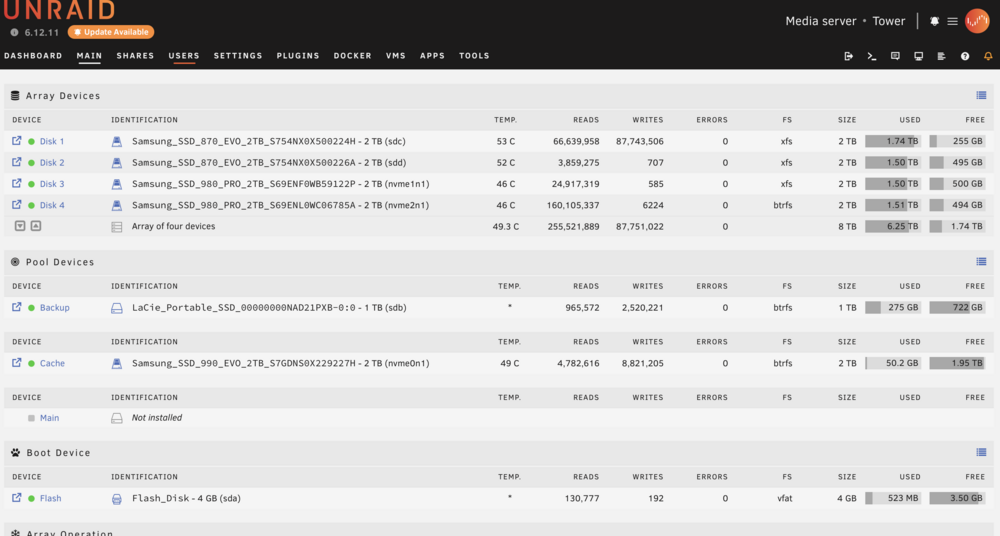Click the 'Not installed' text in Main row

pos(157,417)
